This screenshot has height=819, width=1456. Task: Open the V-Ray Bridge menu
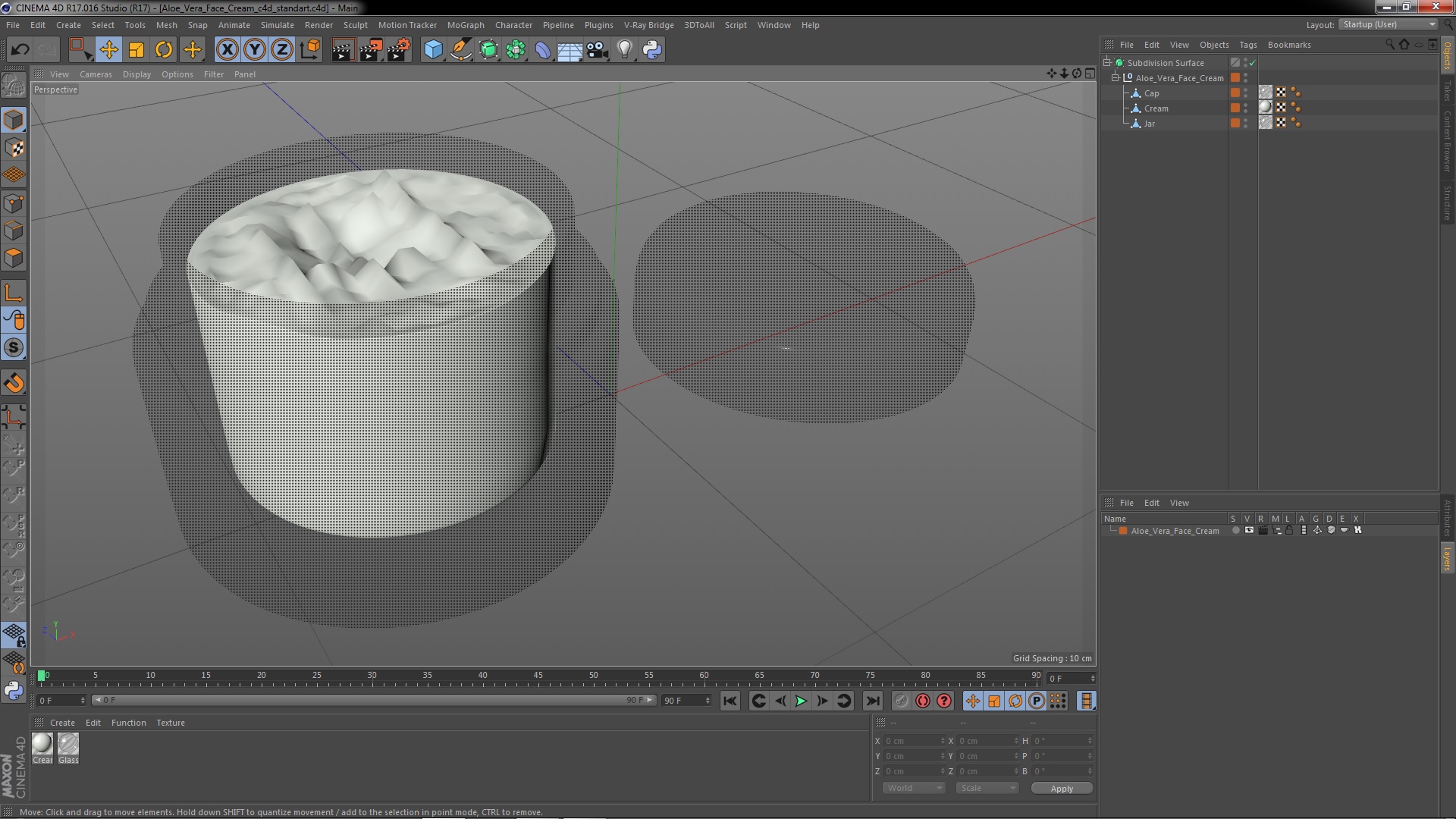click(x=648, y=25)
